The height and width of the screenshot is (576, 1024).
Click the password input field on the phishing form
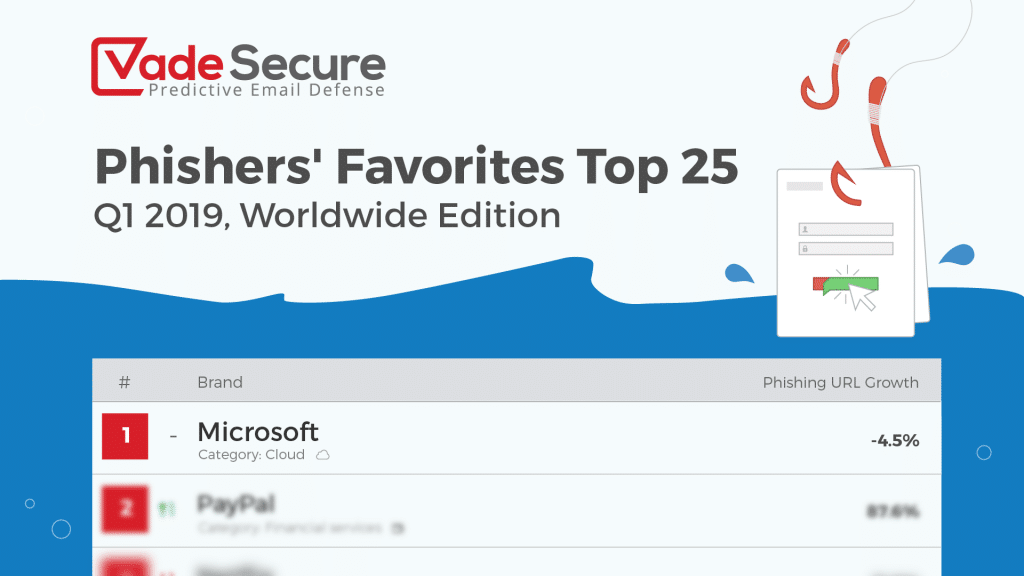point(850,248)
